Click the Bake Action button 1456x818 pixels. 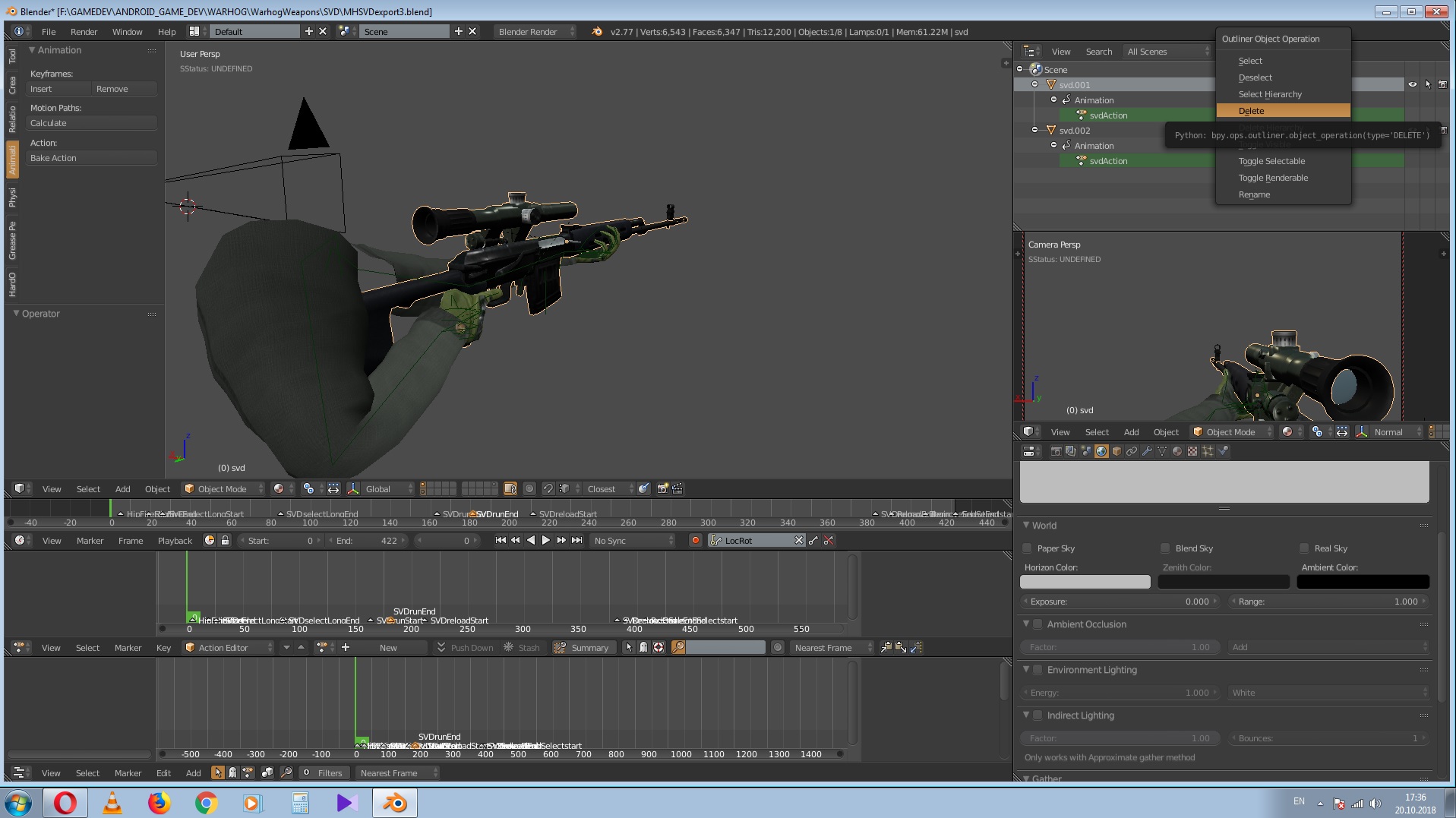92,158
